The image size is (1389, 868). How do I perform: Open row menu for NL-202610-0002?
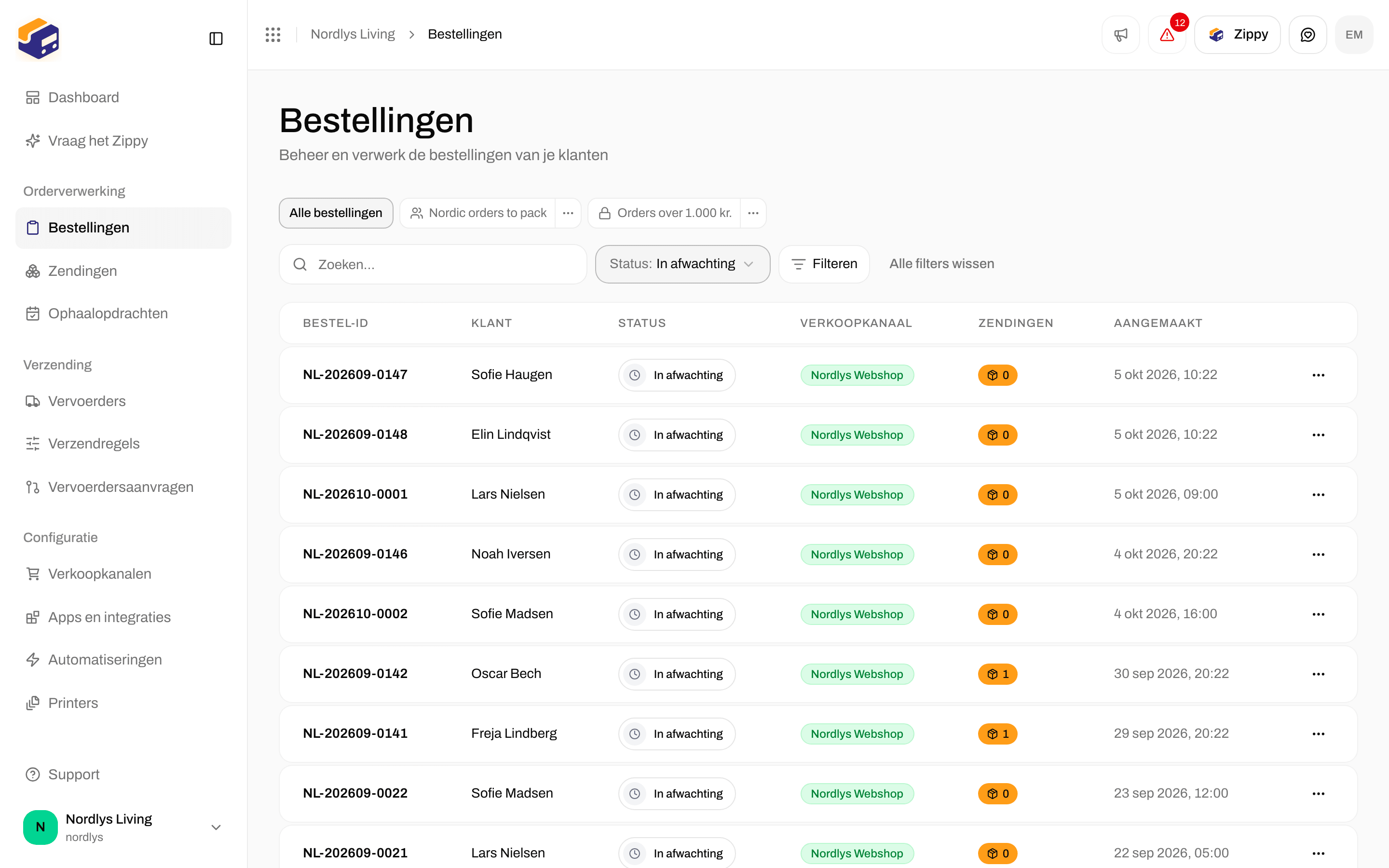tap(1319, 614)
